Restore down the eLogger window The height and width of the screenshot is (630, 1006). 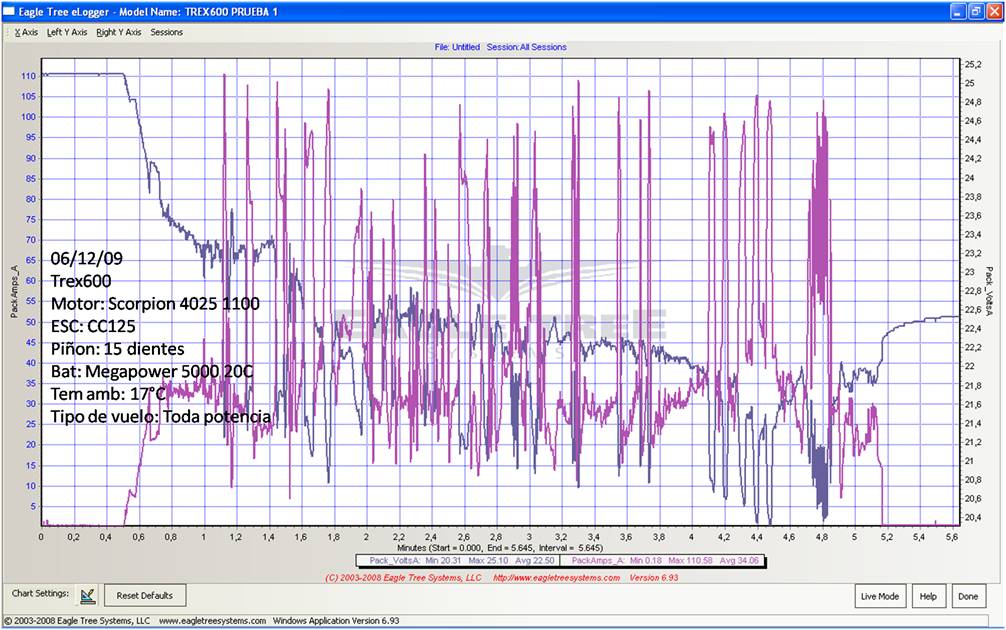tap(976, 10)
